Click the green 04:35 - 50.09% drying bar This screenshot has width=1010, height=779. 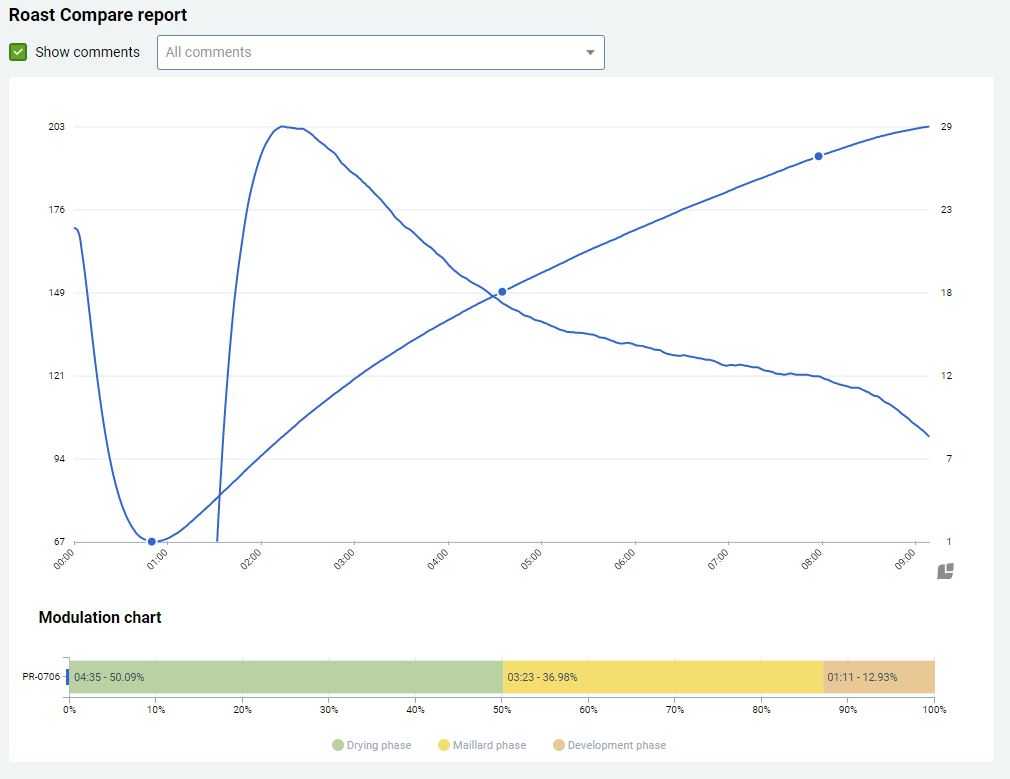click(x=285, y=677)
